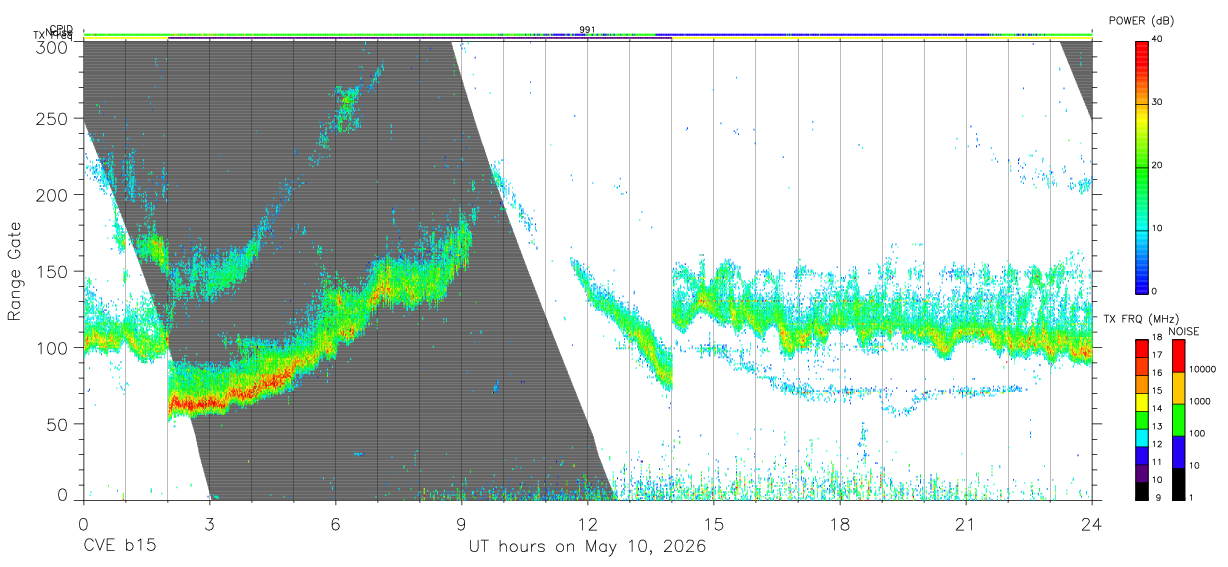Screen dimensions: 1228x567
Task: Click the range gate tick label '300'
Action: coord(54,47)
